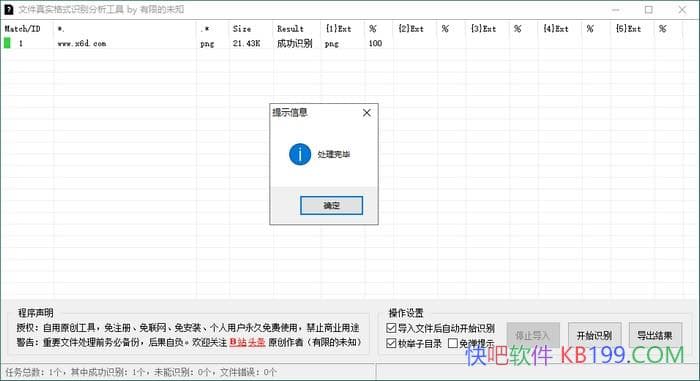Open the B站头条 red link
The height and width of the screenshot is (381, 700).
(247, 342)
